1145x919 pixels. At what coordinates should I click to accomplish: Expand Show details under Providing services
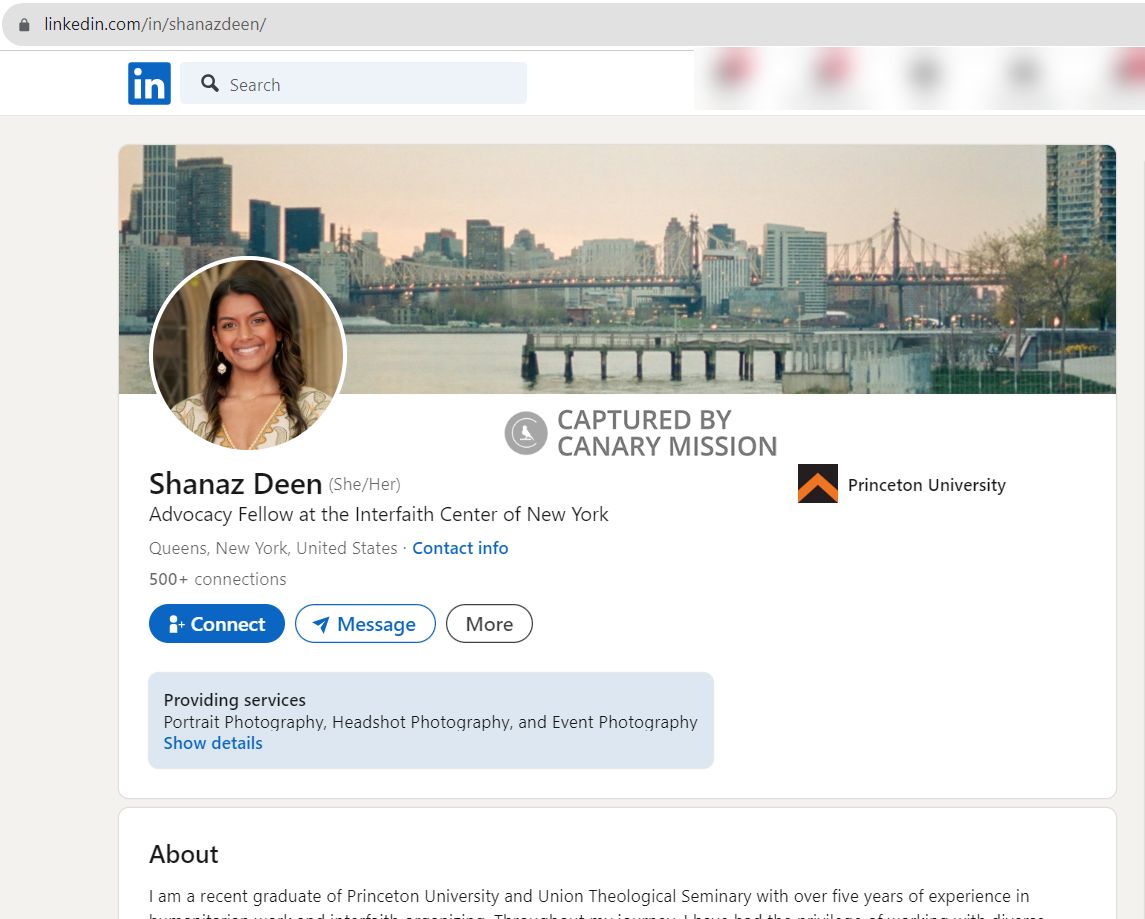213,742
